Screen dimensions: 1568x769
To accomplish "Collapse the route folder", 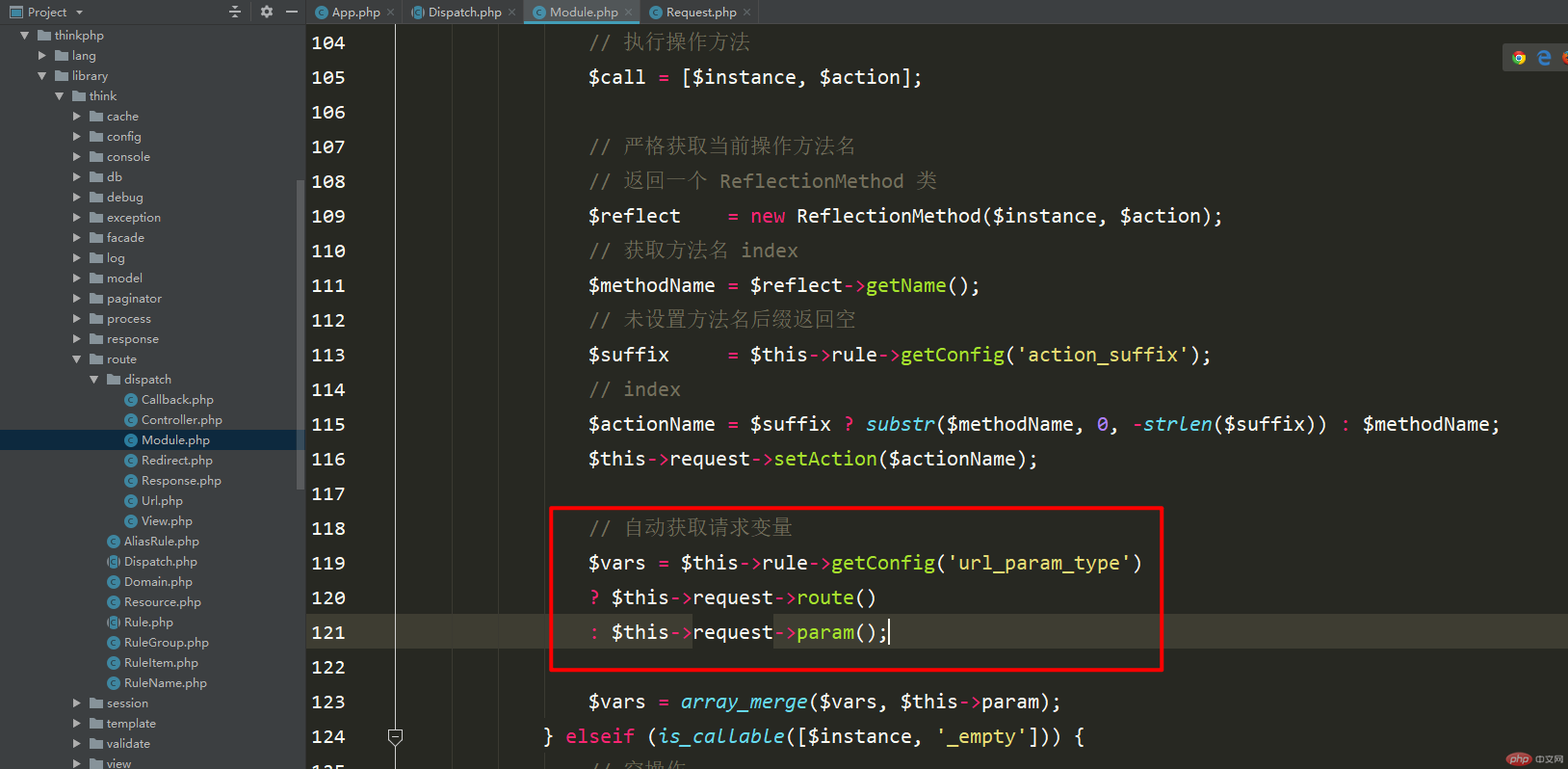I will (x=76, y=359).
